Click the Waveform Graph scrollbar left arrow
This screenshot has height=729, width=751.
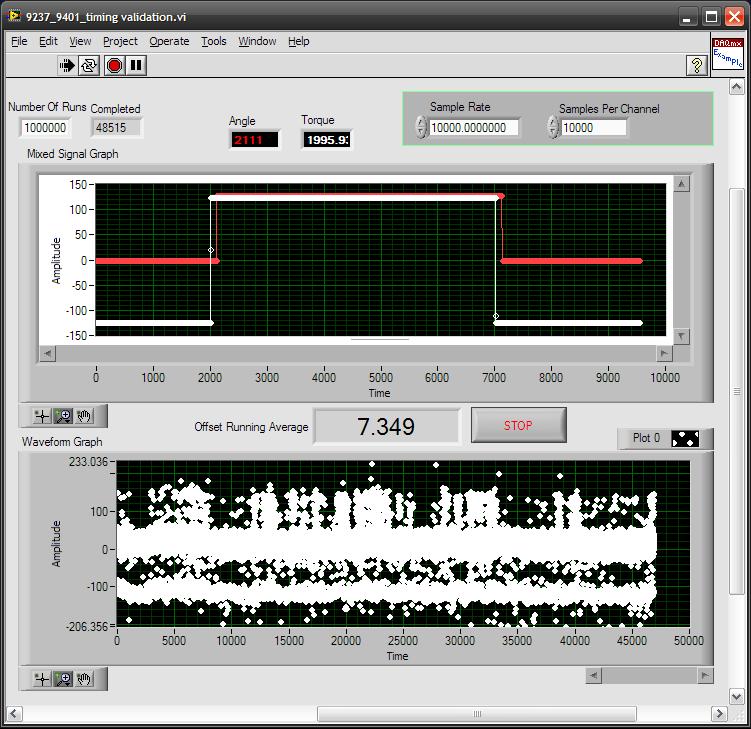594,676
